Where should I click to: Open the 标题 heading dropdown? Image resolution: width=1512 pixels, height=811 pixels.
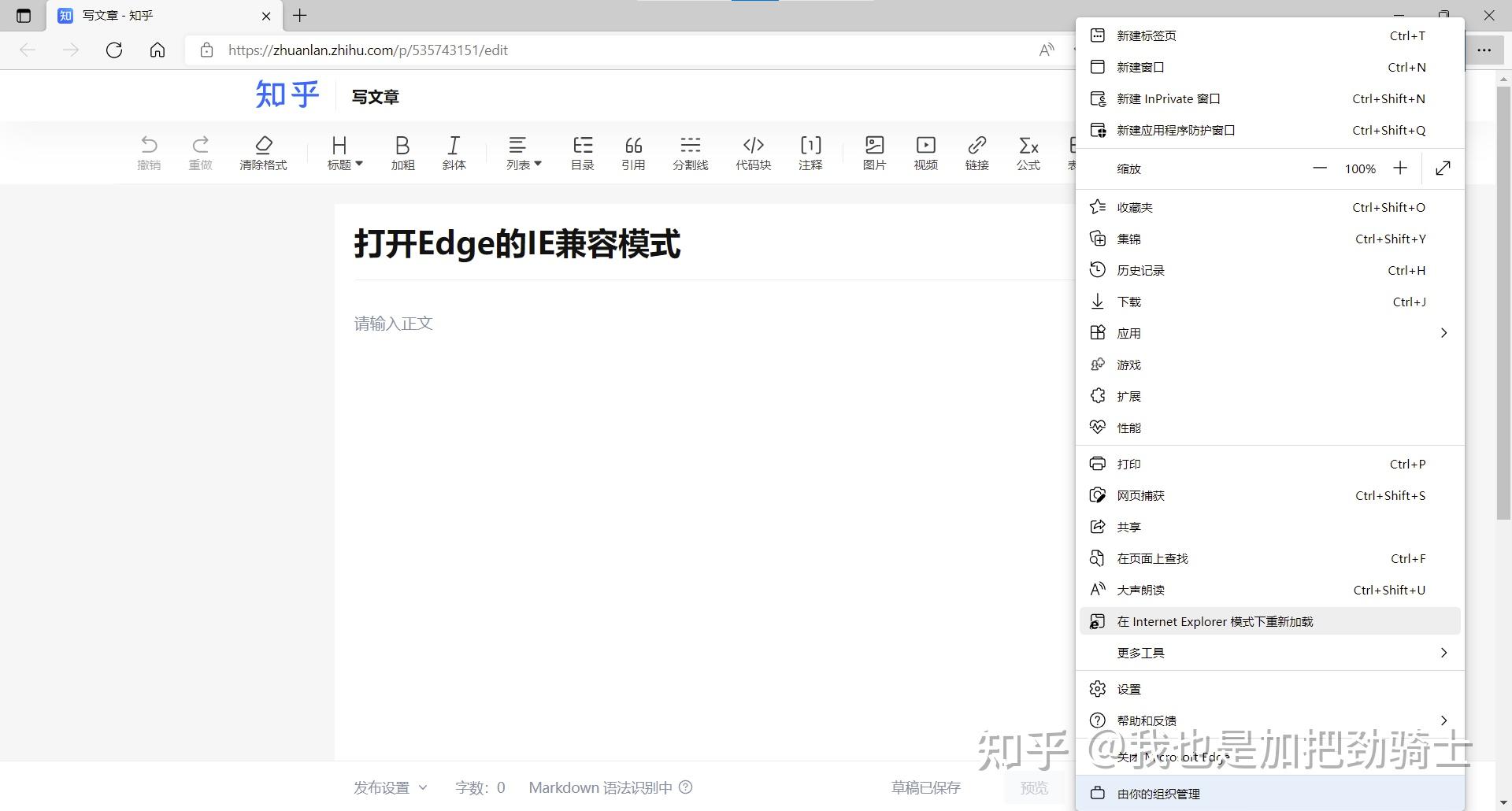(345, 153)
